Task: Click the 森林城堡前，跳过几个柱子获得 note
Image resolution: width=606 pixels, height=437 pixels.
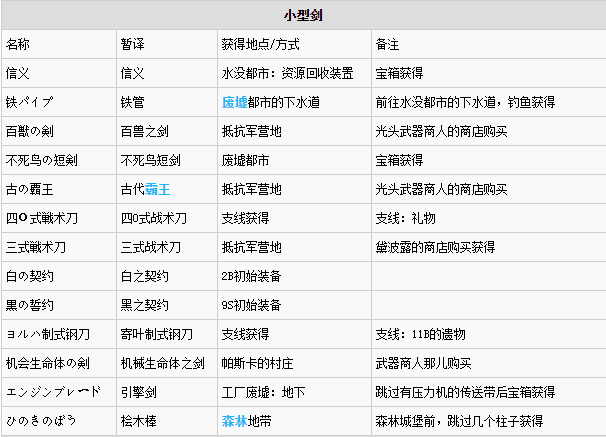Action: pos(459,421)
